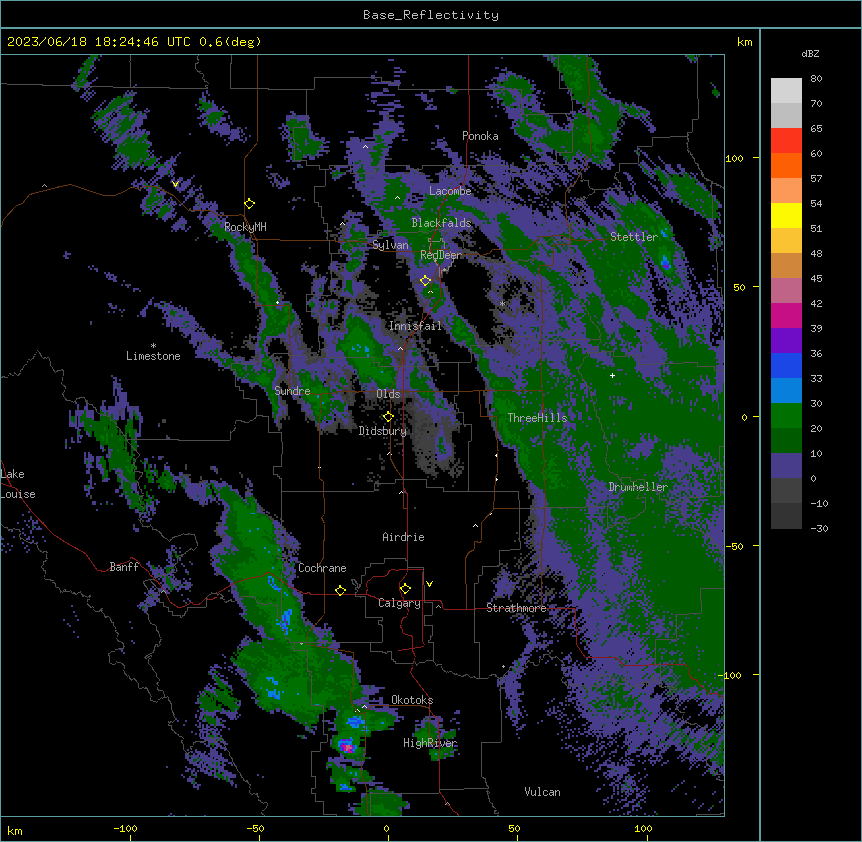Click the asterisk marker above Limestone label
The height and width of the screenshot is (842, 862).
pos(153,346)
